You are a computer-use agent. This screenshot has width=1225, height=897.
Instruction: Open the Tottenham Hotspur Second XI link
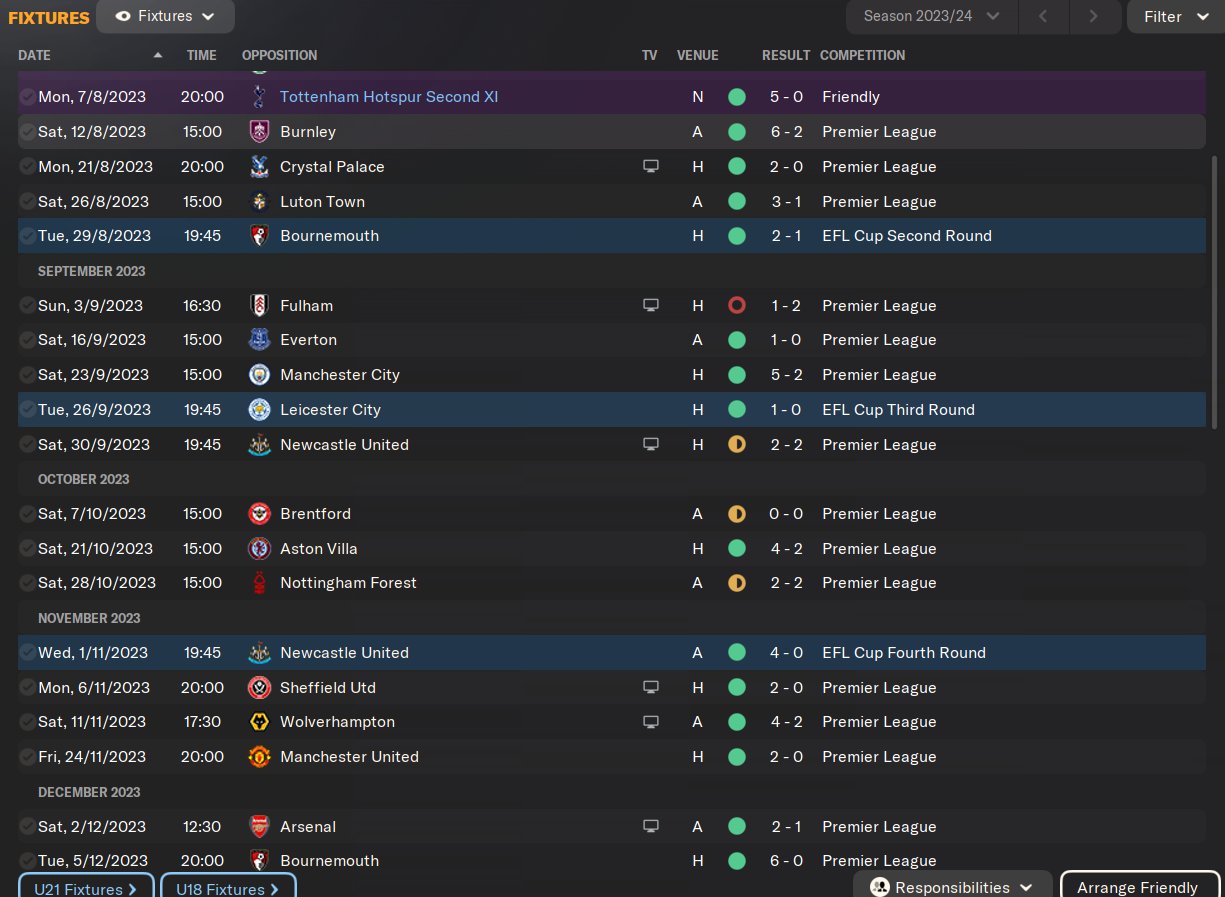(389, 97)
